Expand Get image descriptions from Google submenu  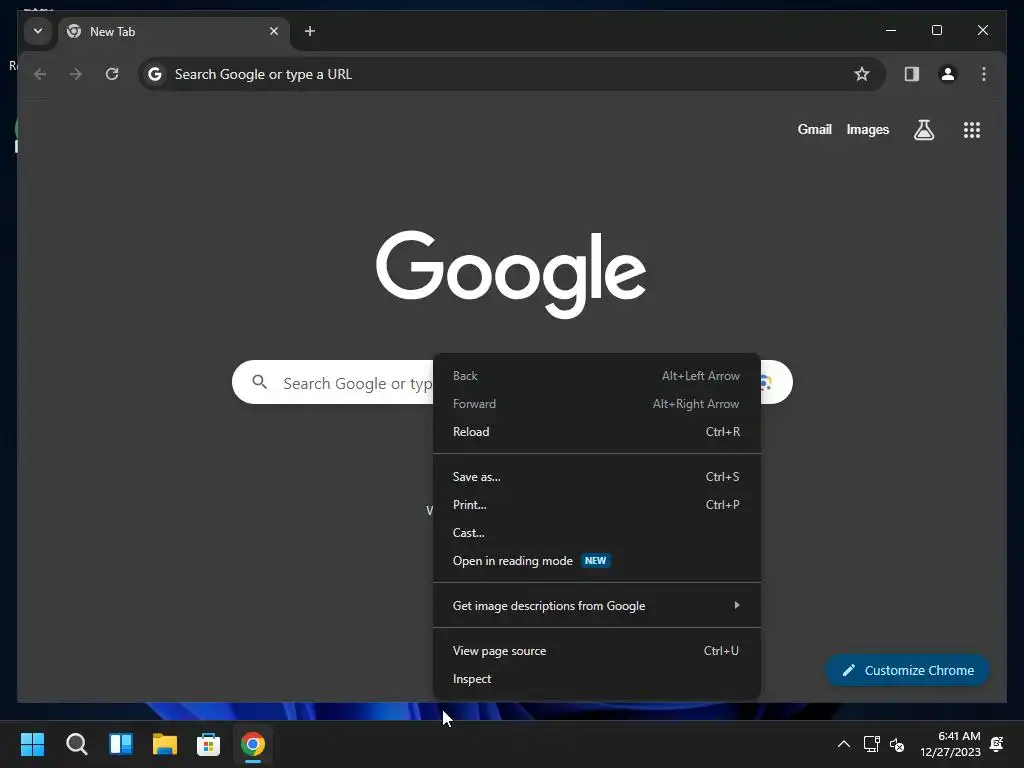coord(597,606)
